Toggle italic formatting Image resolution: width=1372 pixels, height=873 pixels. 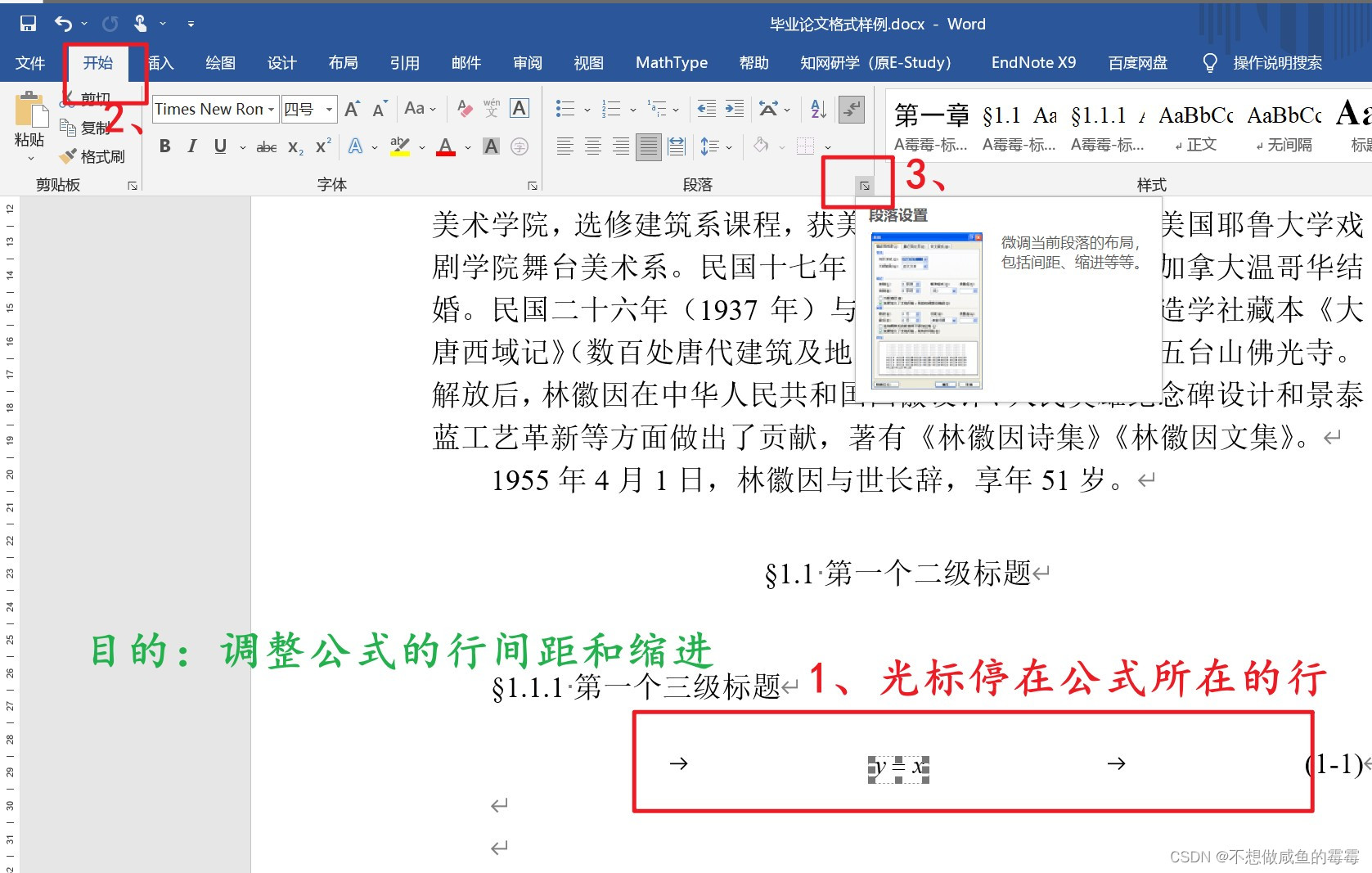pos(192,146)
